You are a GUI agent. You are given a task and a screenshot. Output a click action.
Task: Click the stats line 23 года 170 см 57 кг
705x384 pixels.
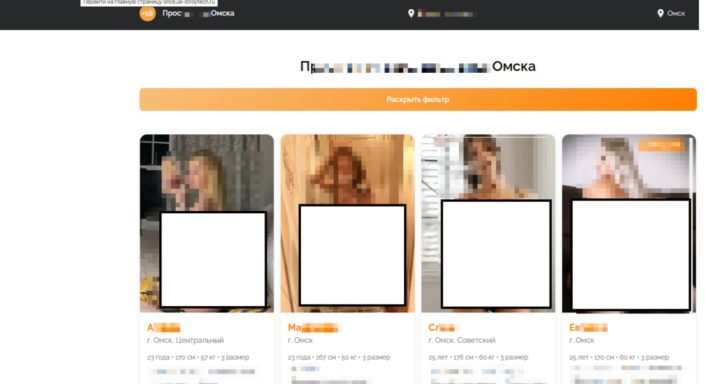tap(198, 357)
